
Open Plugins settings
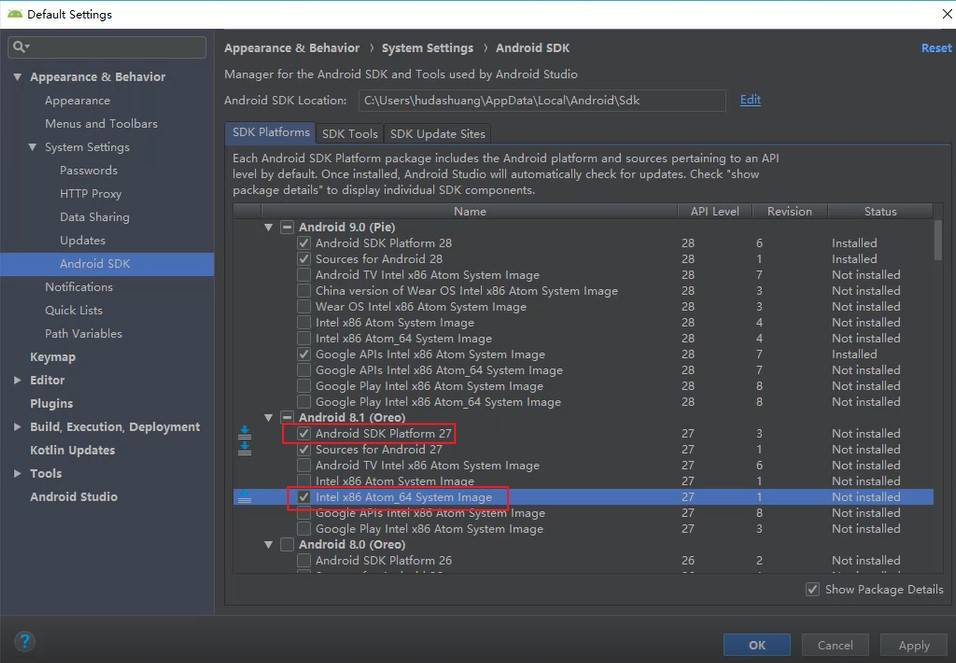click(51, 403)
